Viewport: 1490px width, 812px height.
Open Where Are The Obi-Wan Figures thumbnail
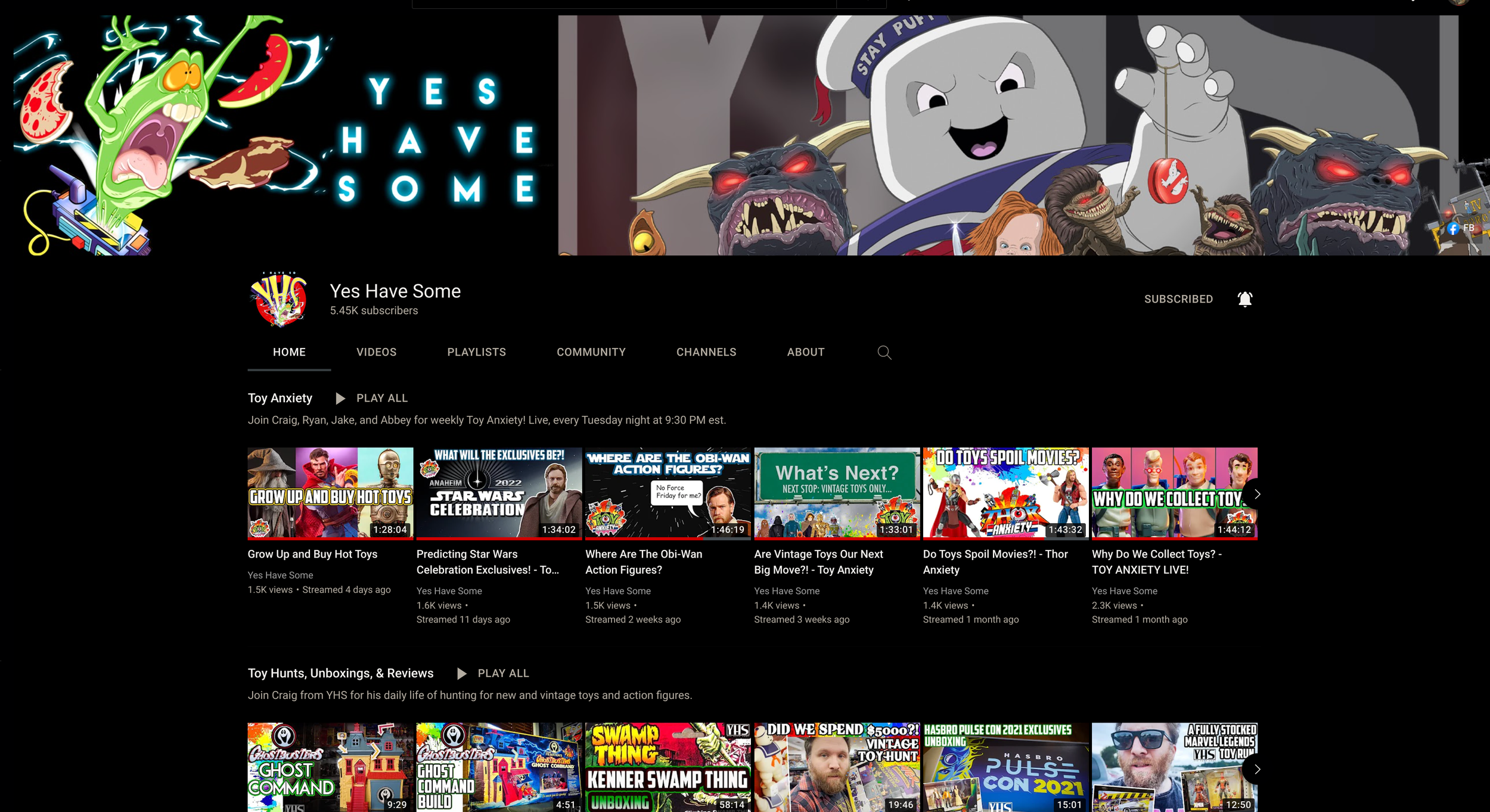pos(668,494)
